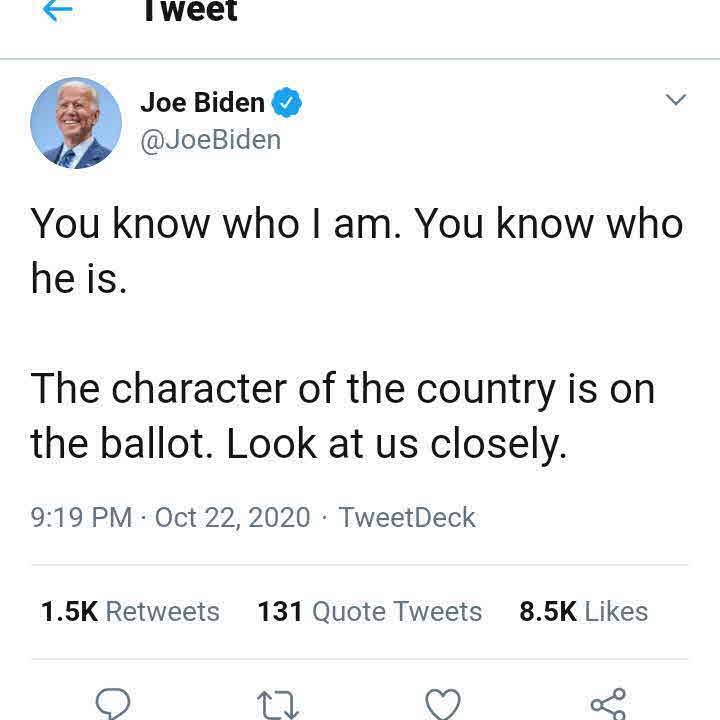Click the "You know who I am" sentence
This screenshot has height=720, width=720.
click(216, 224)
